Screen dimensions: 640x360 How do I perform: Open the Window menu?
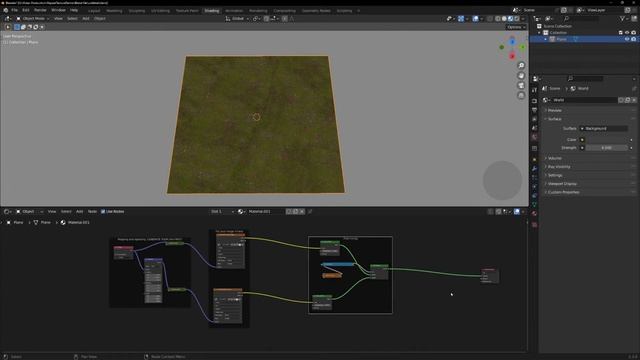point(58,10)
